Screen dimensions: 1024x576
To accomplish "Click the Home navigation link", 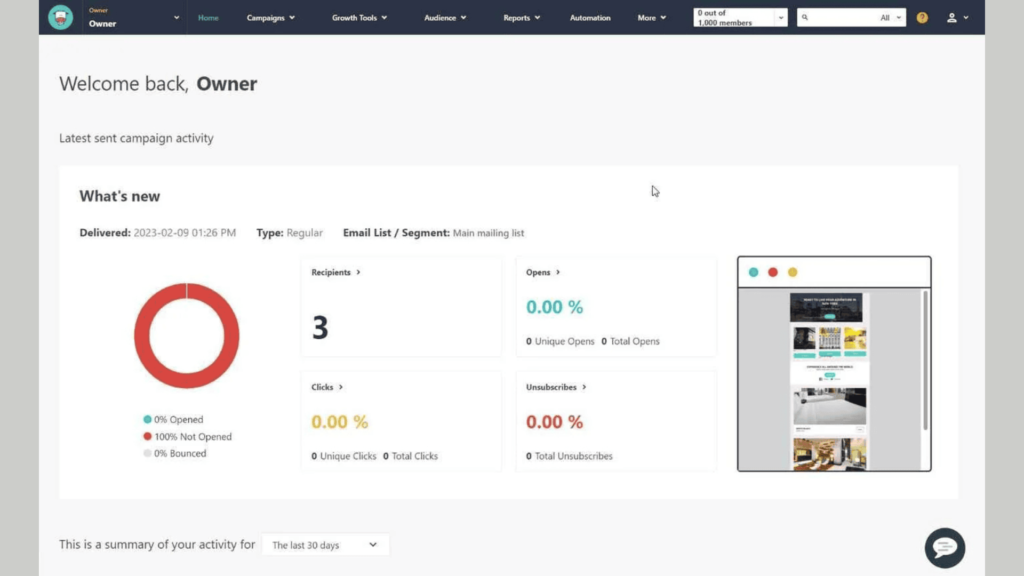I will [208, 17].
